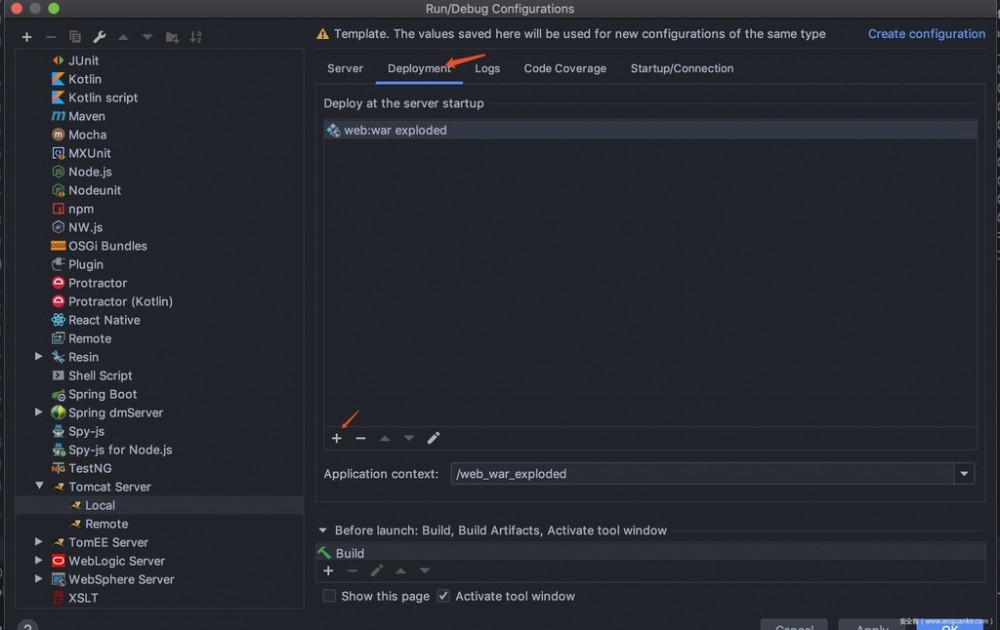
Task: Expand the Spring dmServer node
Action: click(x=39, y=412)
